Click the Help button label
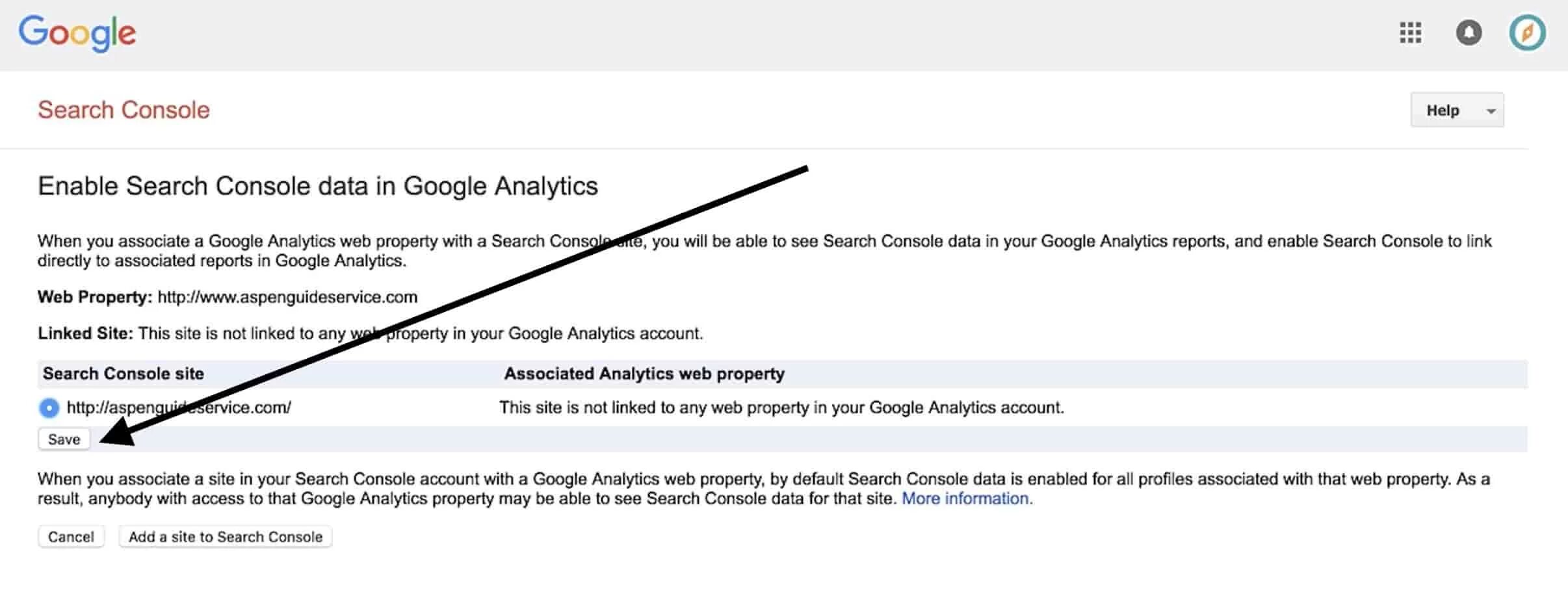 click(1443, 110)
